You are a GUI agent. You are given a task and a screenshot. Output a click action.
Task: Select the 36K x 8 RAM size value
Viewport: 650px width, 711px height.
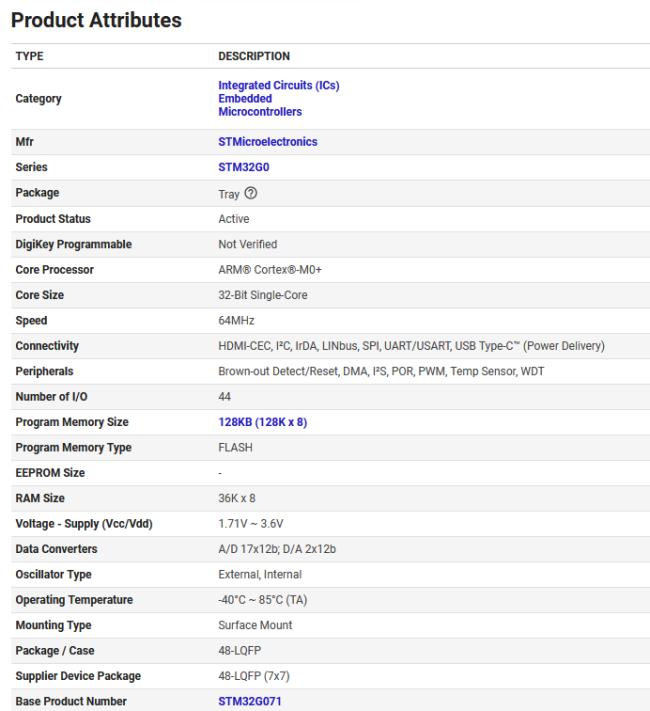coord(237,499)
